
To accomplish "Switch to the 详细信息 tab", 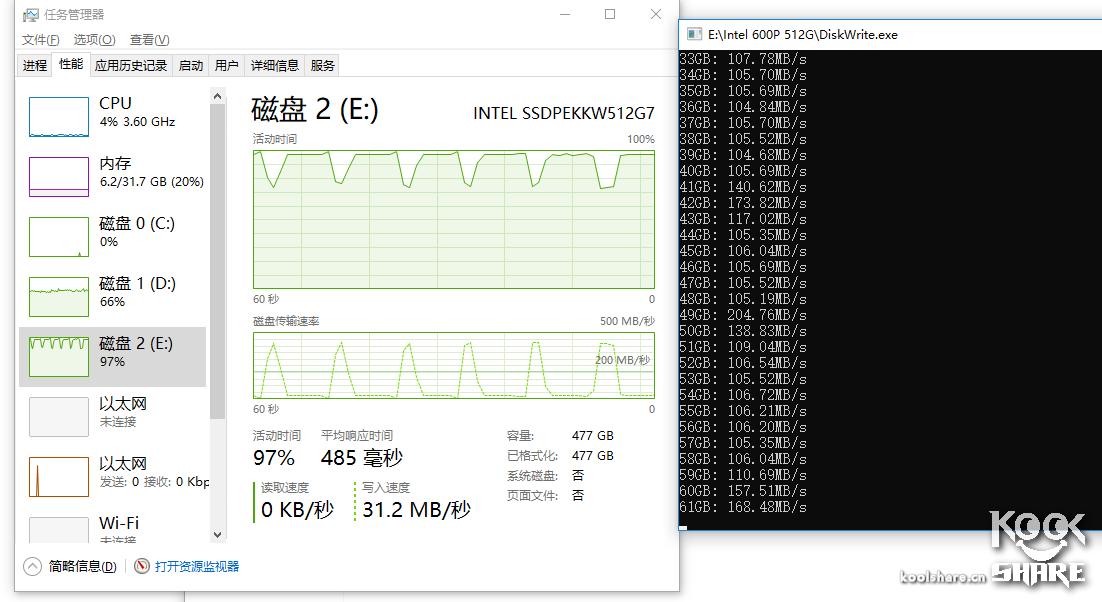I will [x=274, y=65].
